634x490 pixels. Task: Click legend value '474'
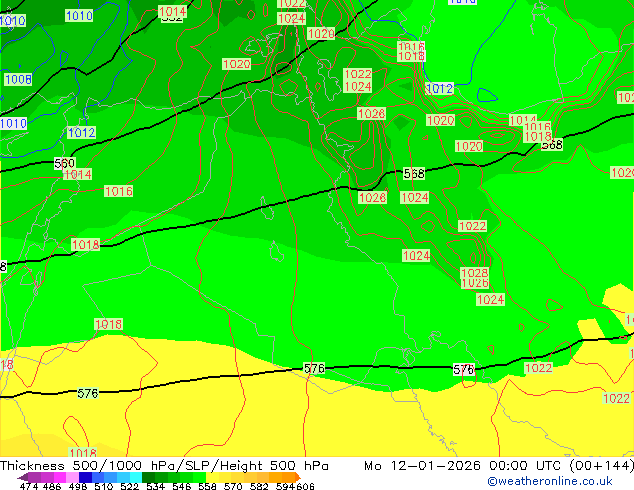[29, 486]
